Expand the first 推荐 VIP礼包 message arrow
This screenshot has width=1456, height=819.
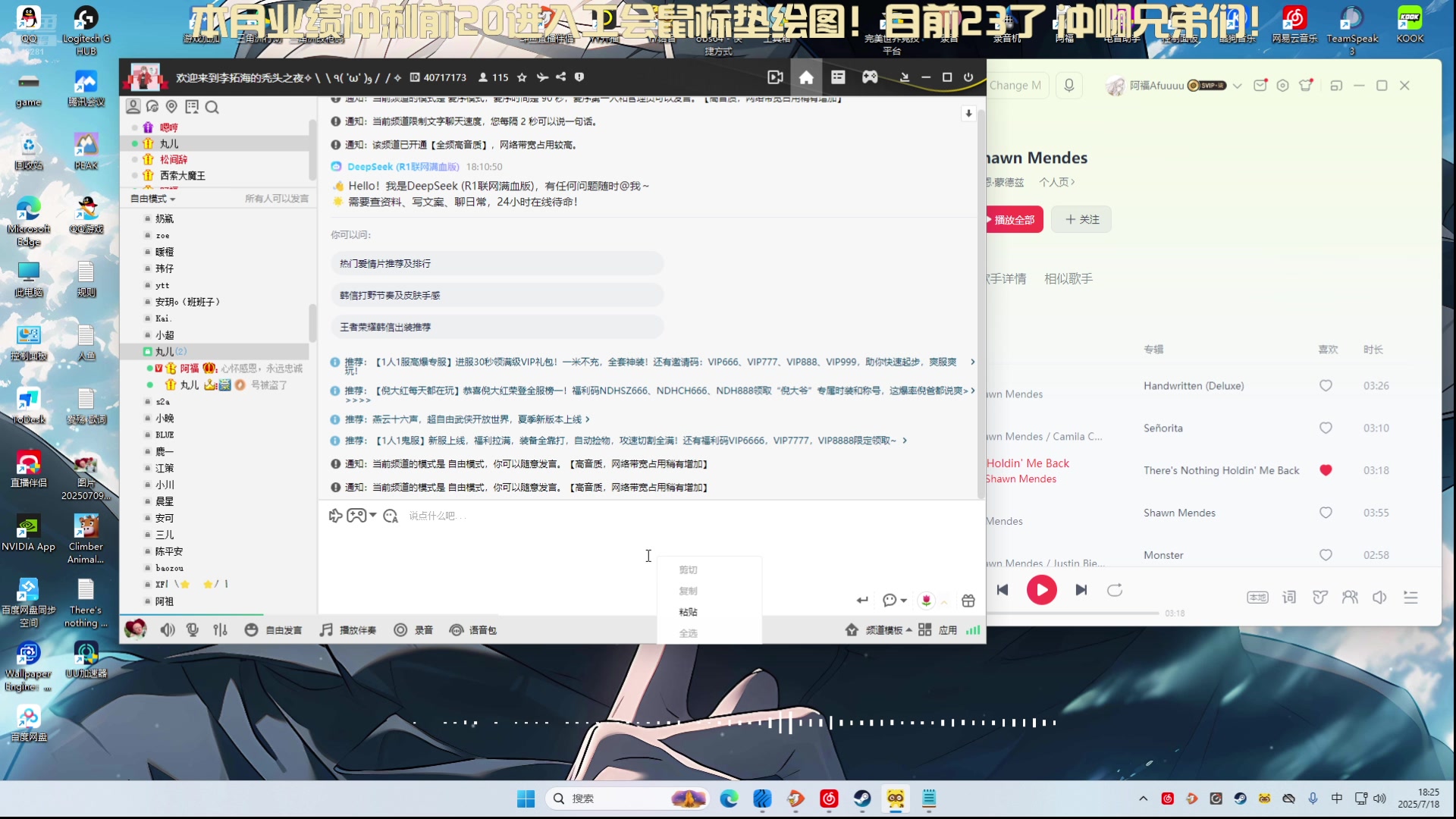point(973,362)
